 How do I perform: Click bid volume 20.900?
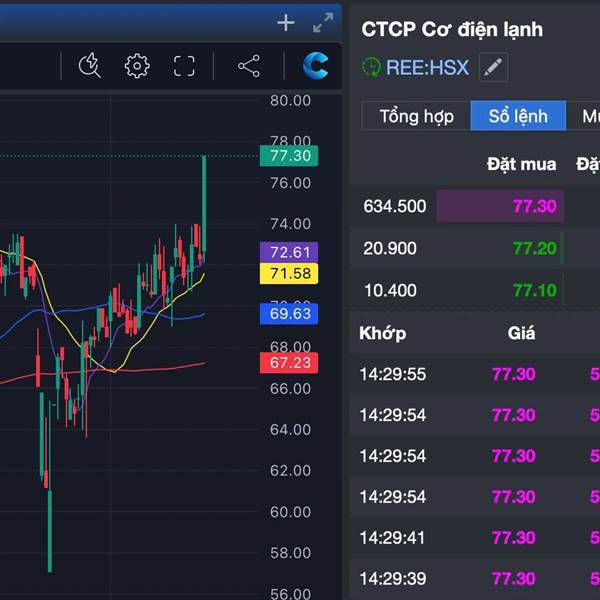pyautogui.click(x=390, y=248)
